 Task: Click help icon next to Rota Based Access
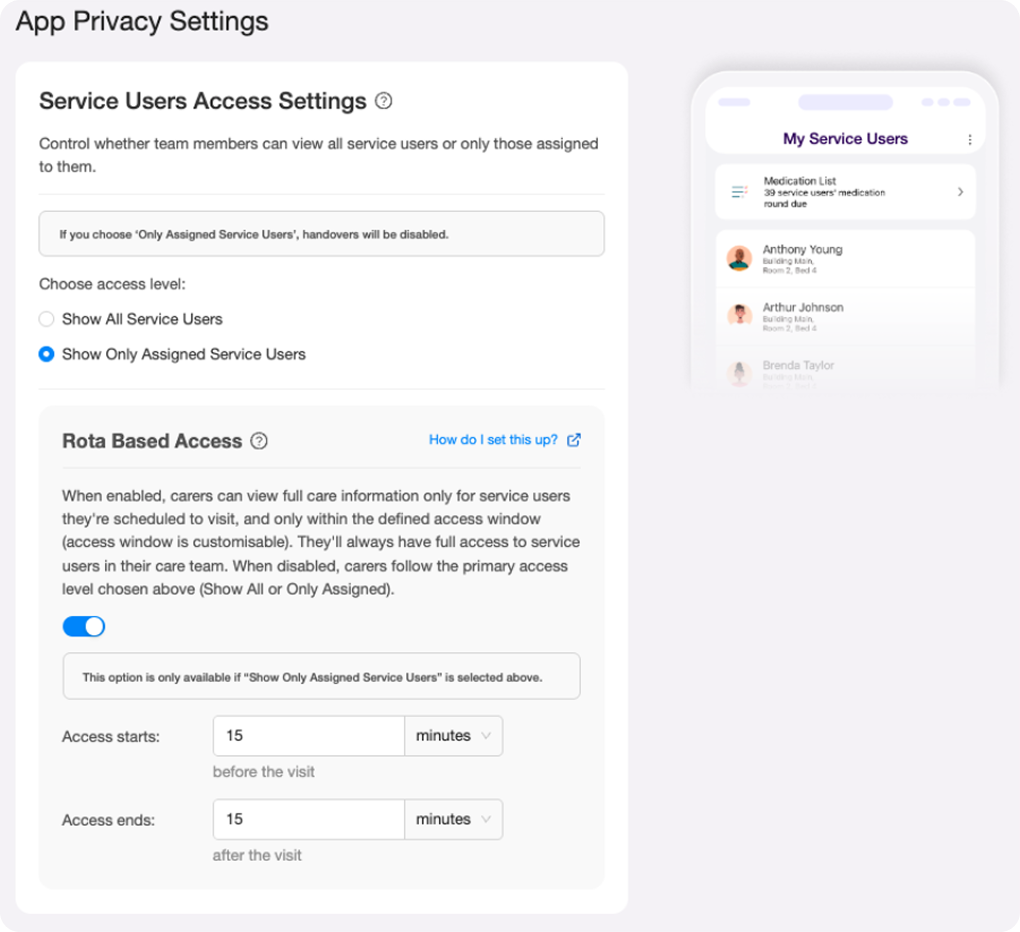pos(259,441)
